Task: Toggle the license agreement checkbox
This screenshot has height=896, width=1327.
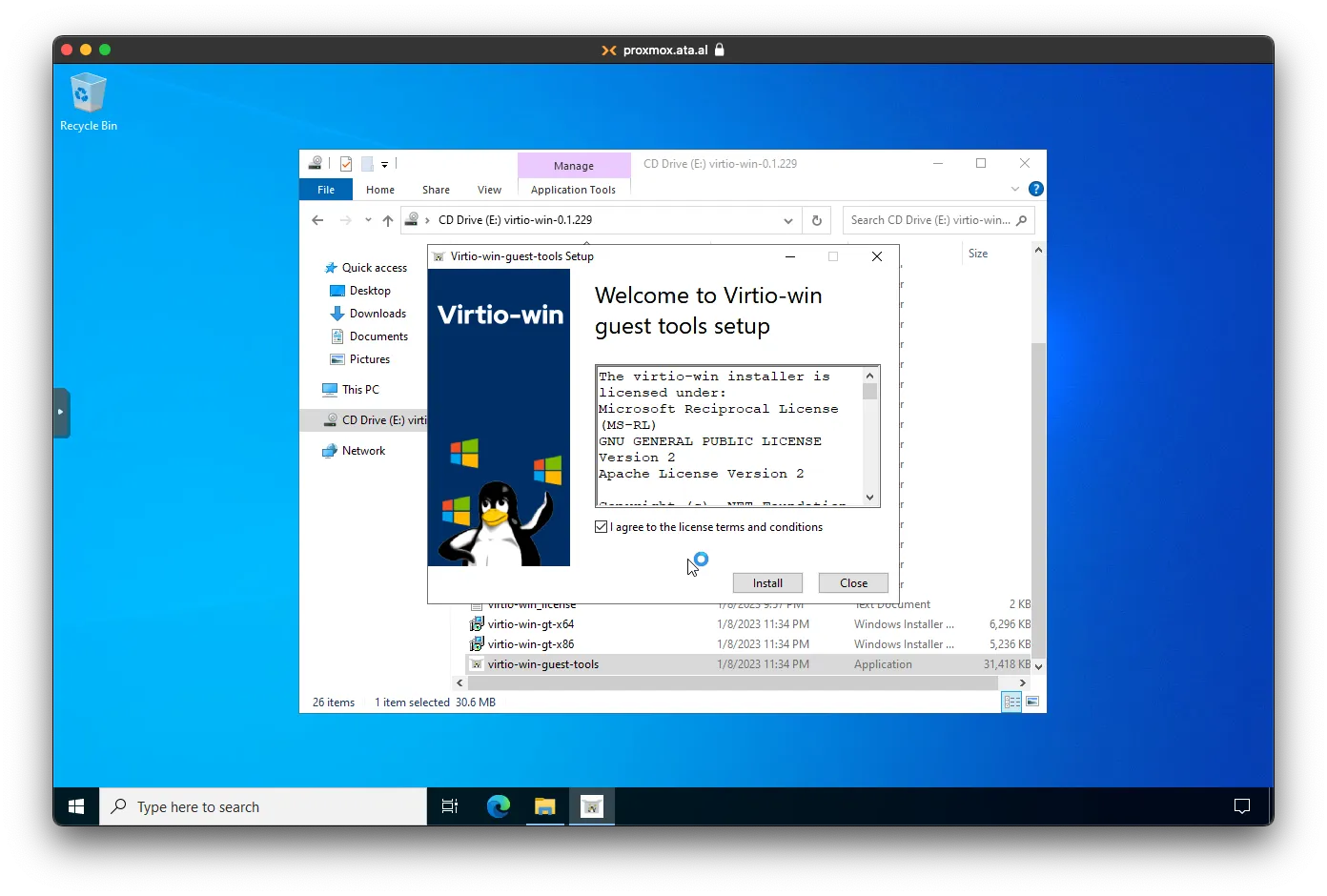Action: coord(602,527)
